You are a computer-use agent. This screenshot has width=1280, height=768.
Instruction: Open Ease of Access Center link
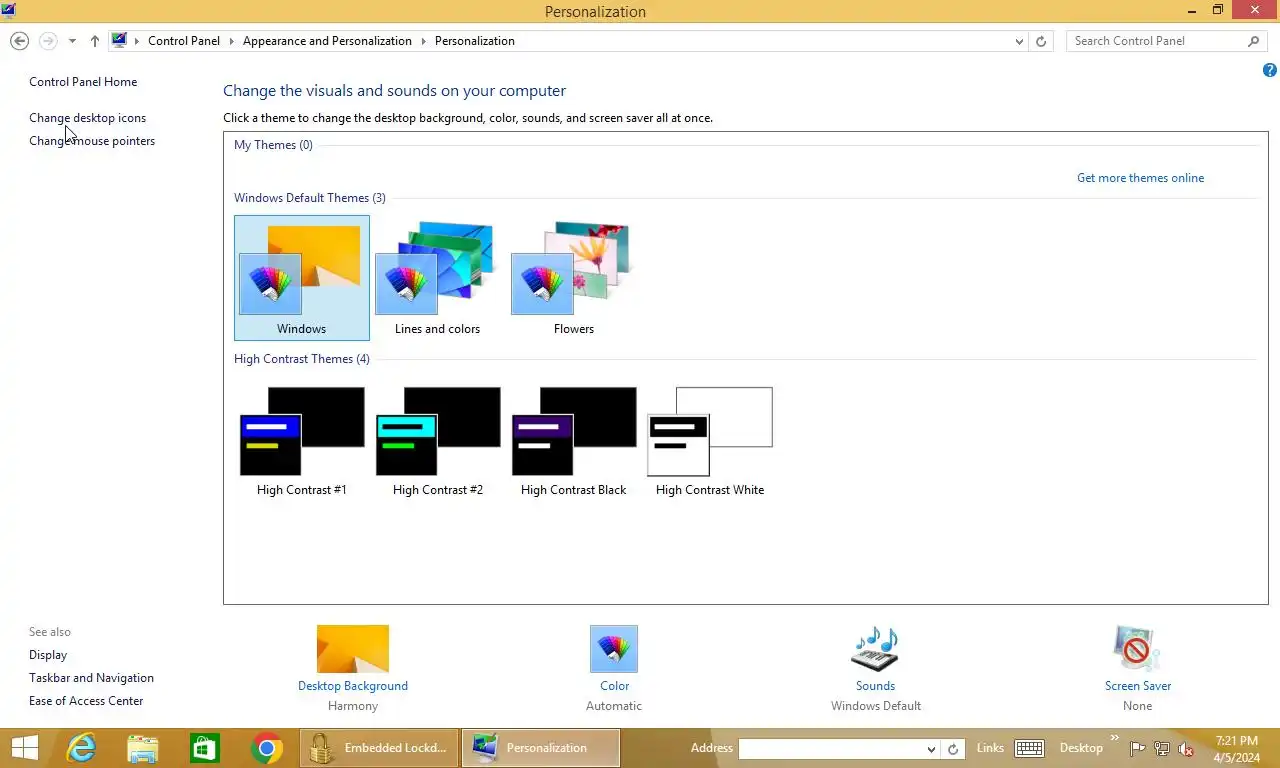tap(86, 701)
